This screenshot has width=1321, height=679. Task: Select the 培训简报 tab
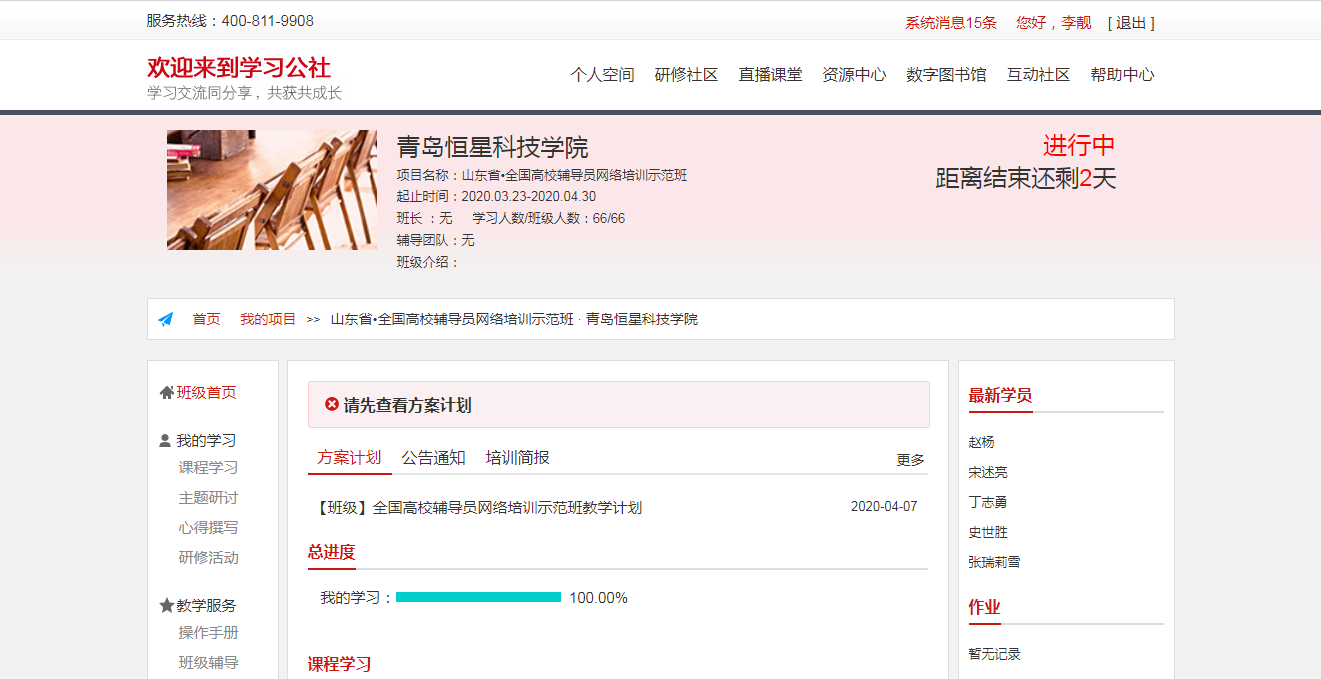tap(517, 457)
